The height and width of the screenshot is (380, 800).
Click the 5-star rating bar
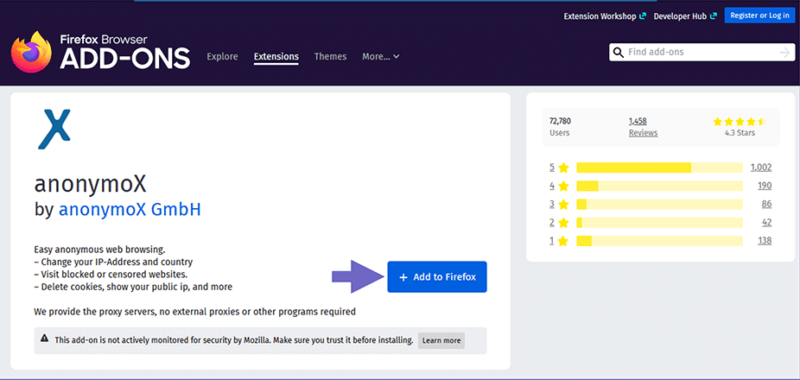[659, 167]
